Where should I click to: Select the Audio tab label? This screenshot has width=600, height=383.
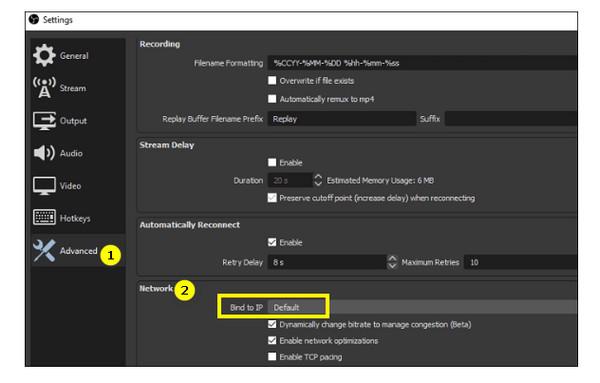71,153
